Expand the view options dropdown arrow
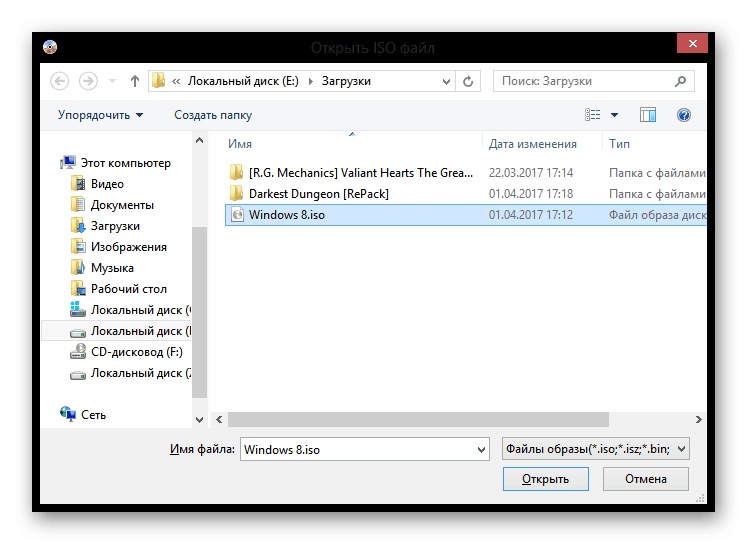This screenshot has width=747, height=544. tap(614, 115)
